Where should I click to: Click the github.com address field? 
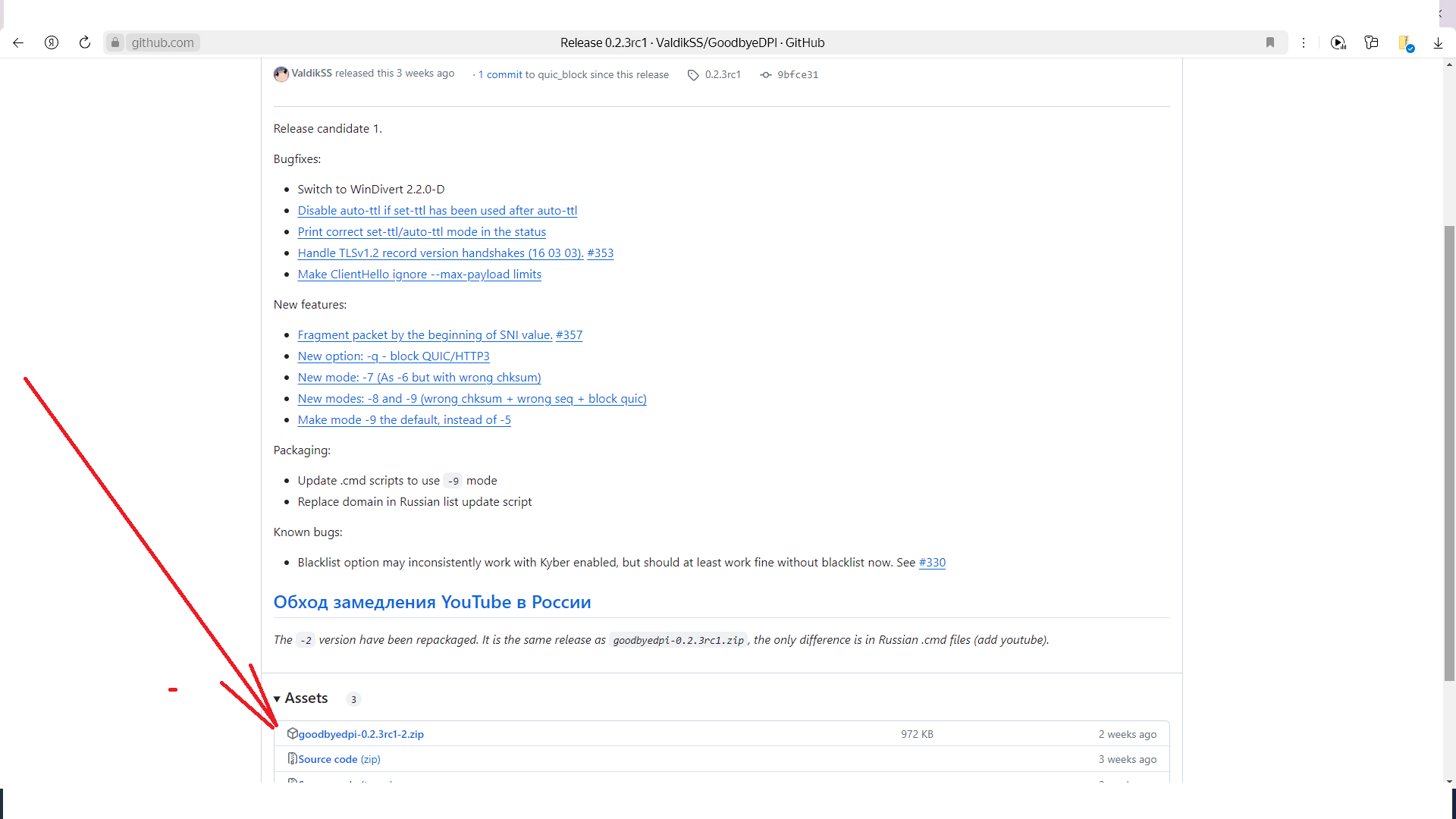click(x=162, y=42)
